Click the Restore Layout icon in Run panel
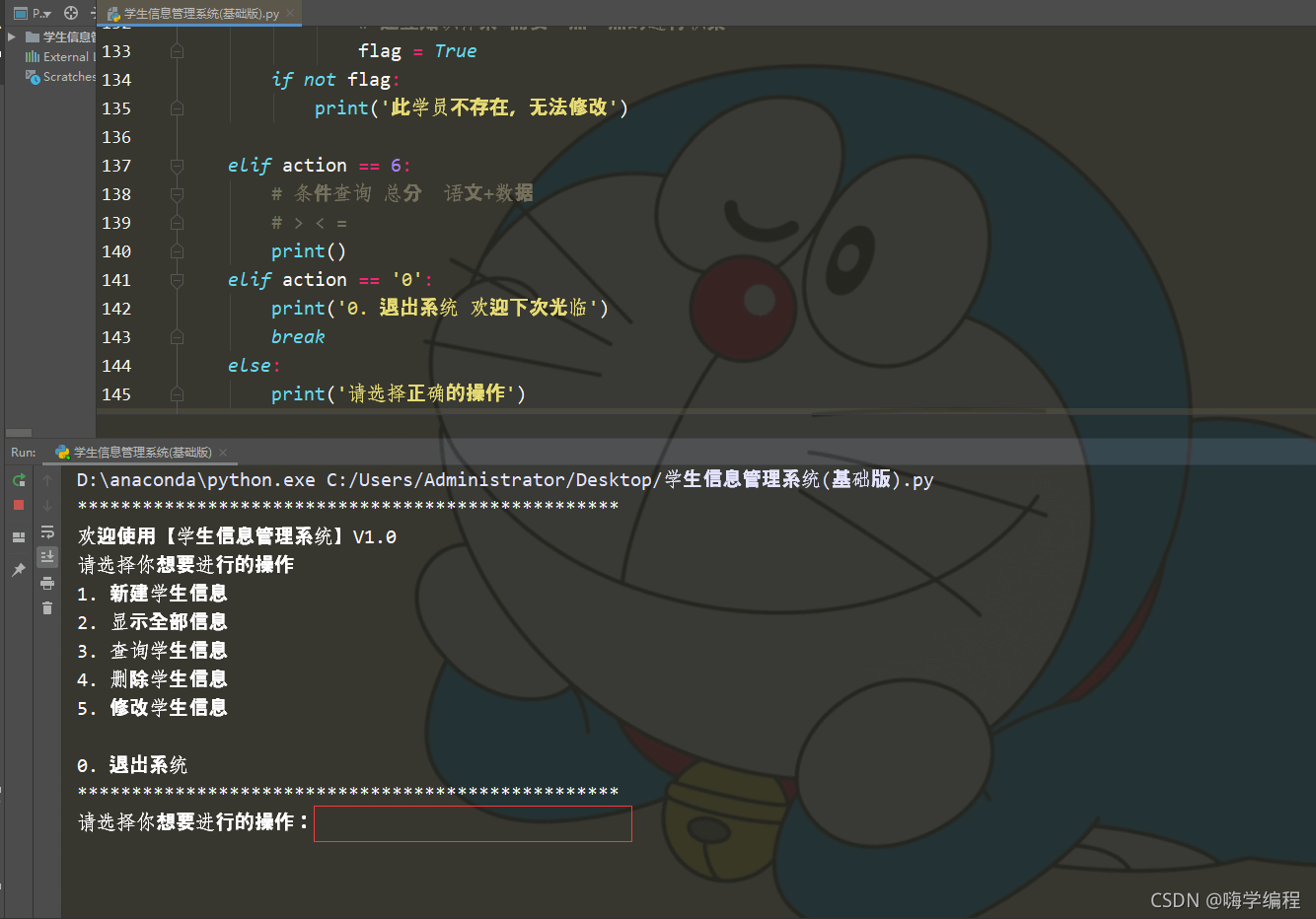This screenshot has height=919, width=1316. tap(19, 537)
